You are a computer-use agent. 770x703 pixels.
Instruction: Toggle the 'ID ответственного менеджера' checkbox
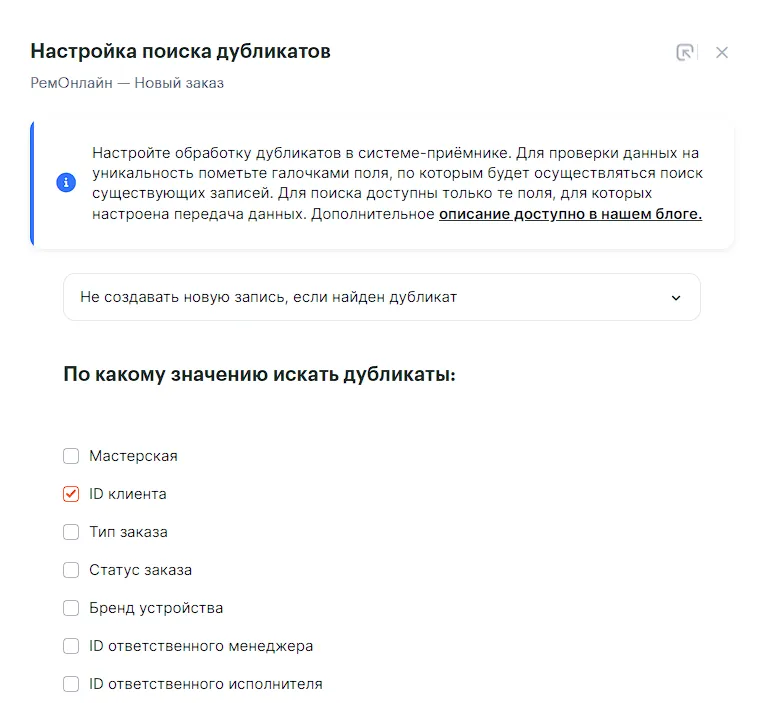pos(71,646)
